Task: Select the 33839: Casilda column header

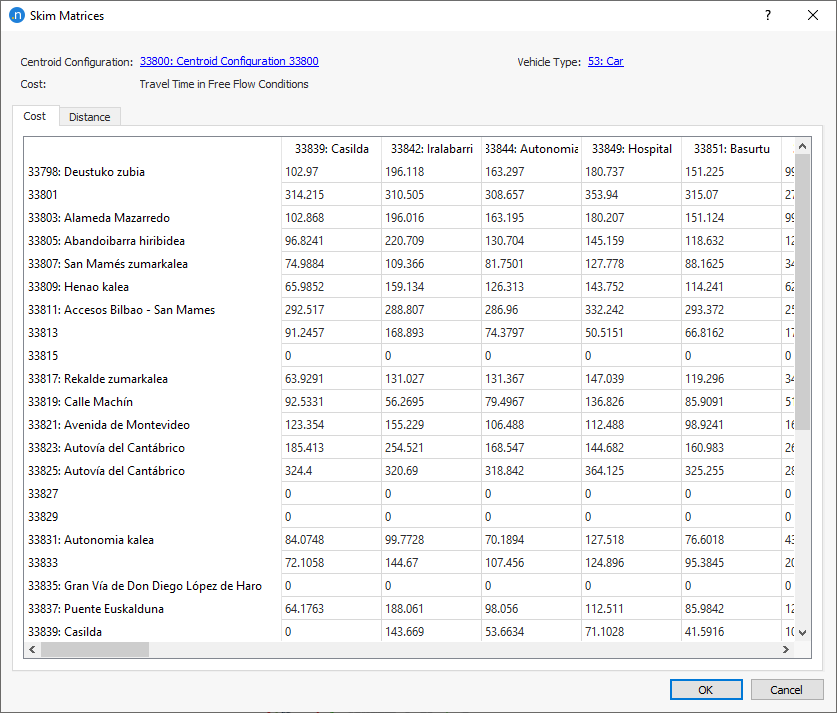Action: click(331, 149)
